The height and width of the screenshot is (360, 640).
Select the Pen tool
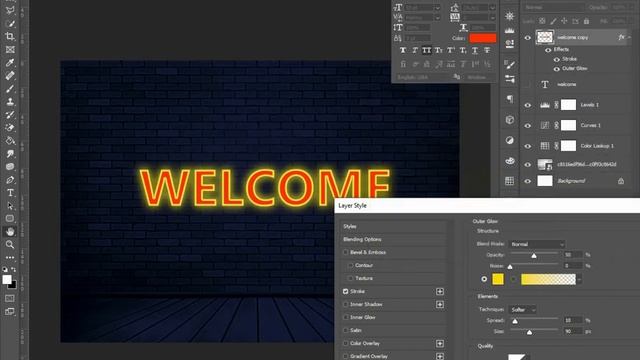pos(10,180)
